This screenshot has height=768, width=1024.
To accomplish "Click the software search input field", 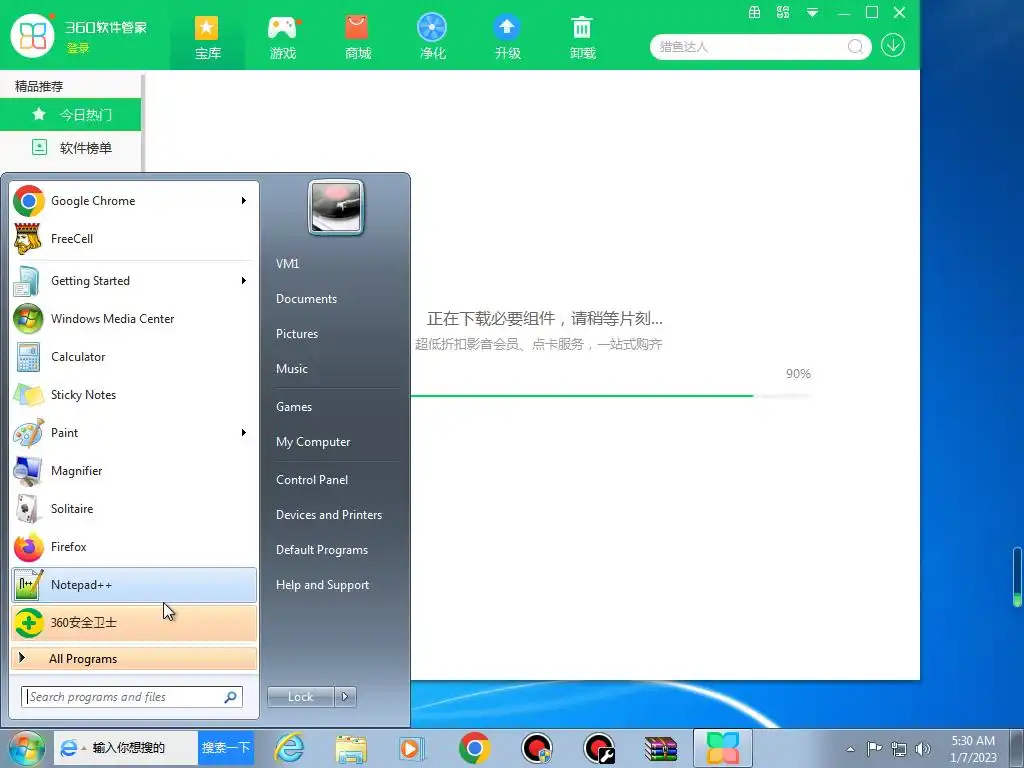I will pyautogui.click(x=751, y=46).
